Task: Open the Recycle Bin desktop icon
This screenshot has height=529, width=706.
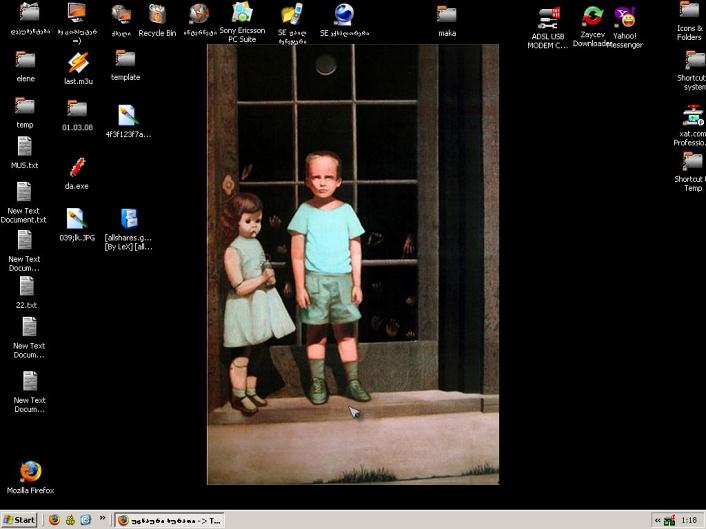Action: pyautogui.click(x=157, y=15)
